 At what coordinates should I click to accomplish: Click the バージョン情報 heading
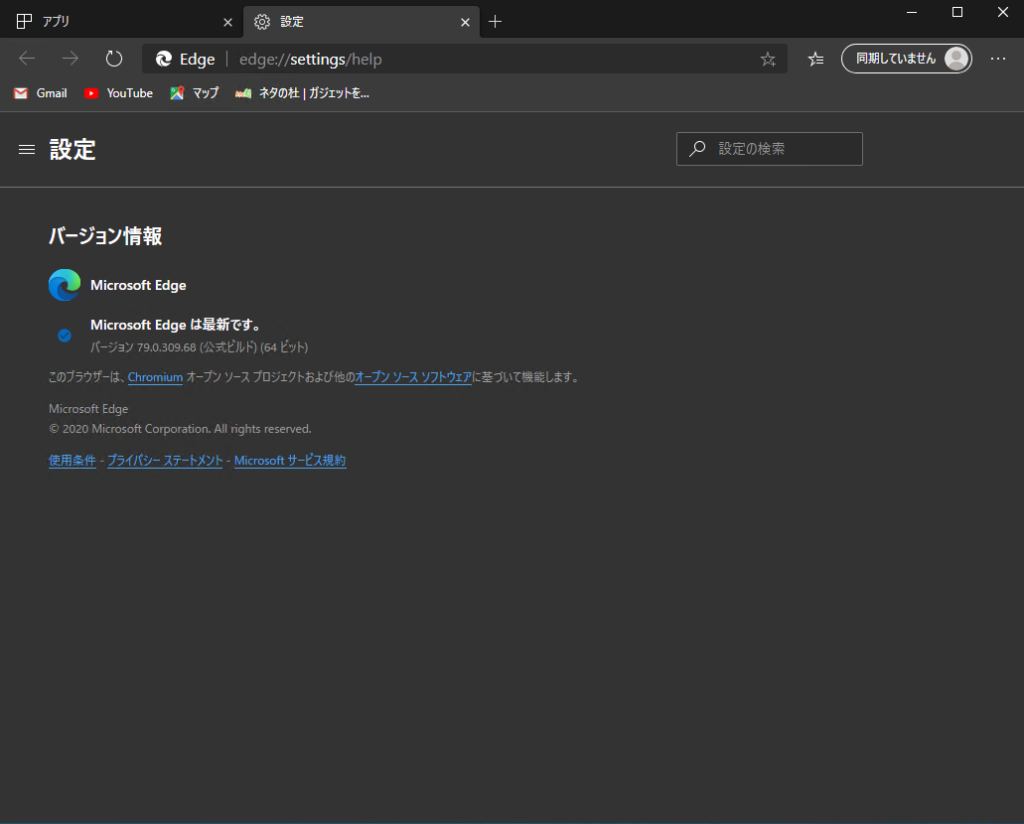tap(105, 236)
